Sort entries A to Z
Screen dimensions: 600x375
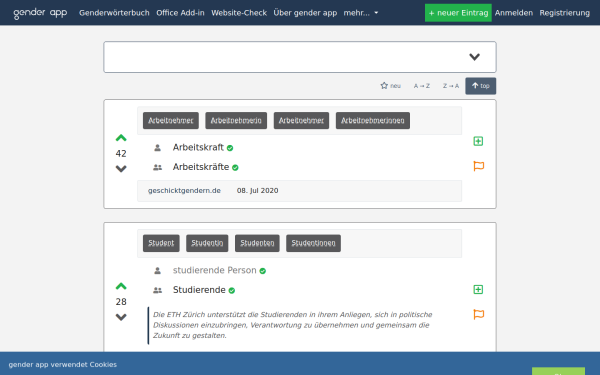422,86
